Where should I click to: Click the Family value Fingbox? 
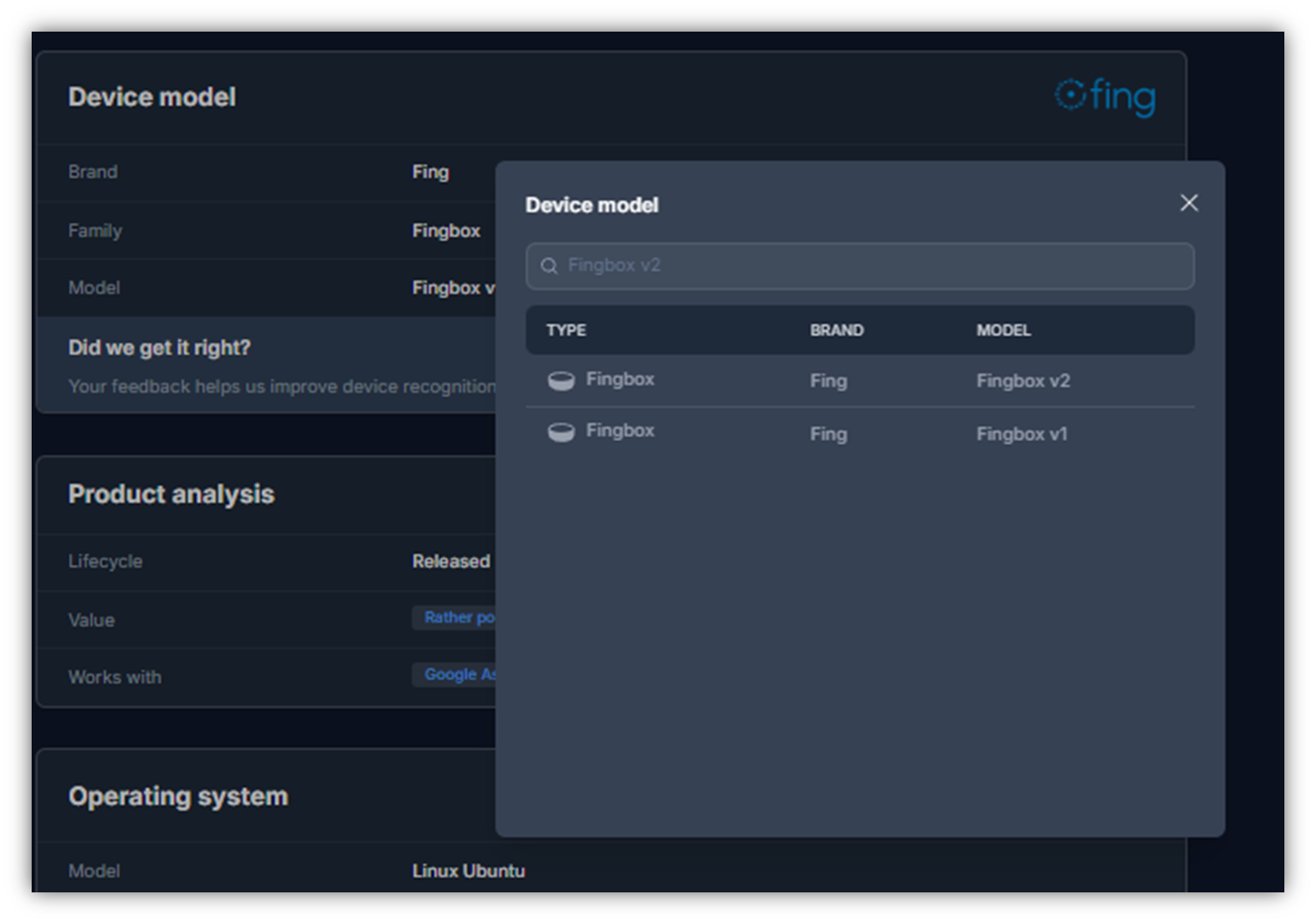[446, 230]
